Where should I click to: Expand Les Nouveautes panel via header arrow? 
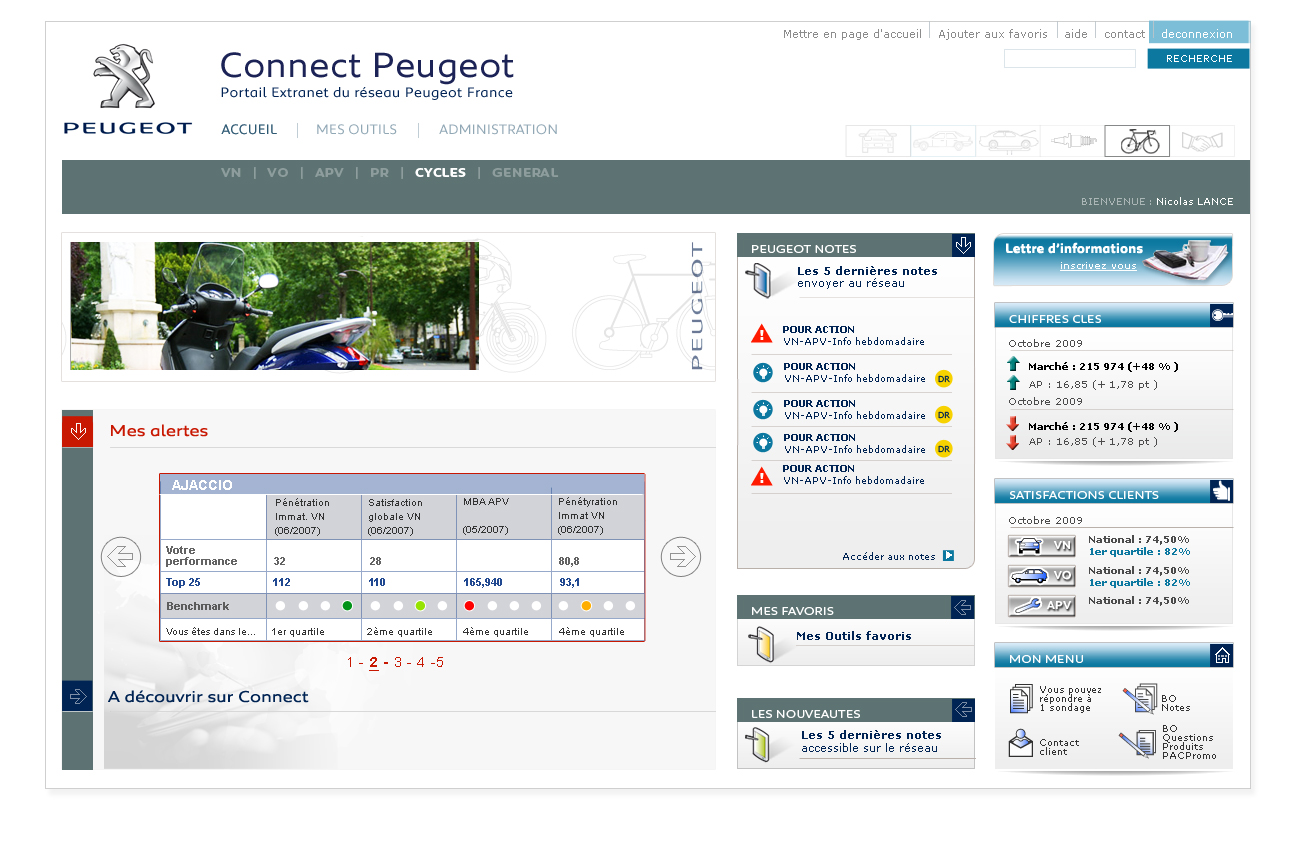point(963,710)
